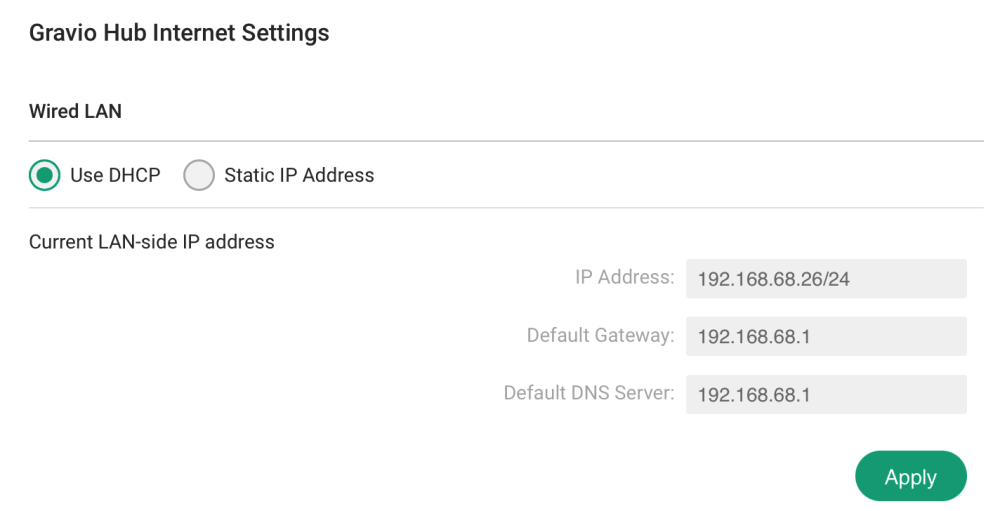Screen dimensions: 1000x511
Task: Click the "Use DHCP" text label
Action: pyautogui.click(x=115, y=175)
